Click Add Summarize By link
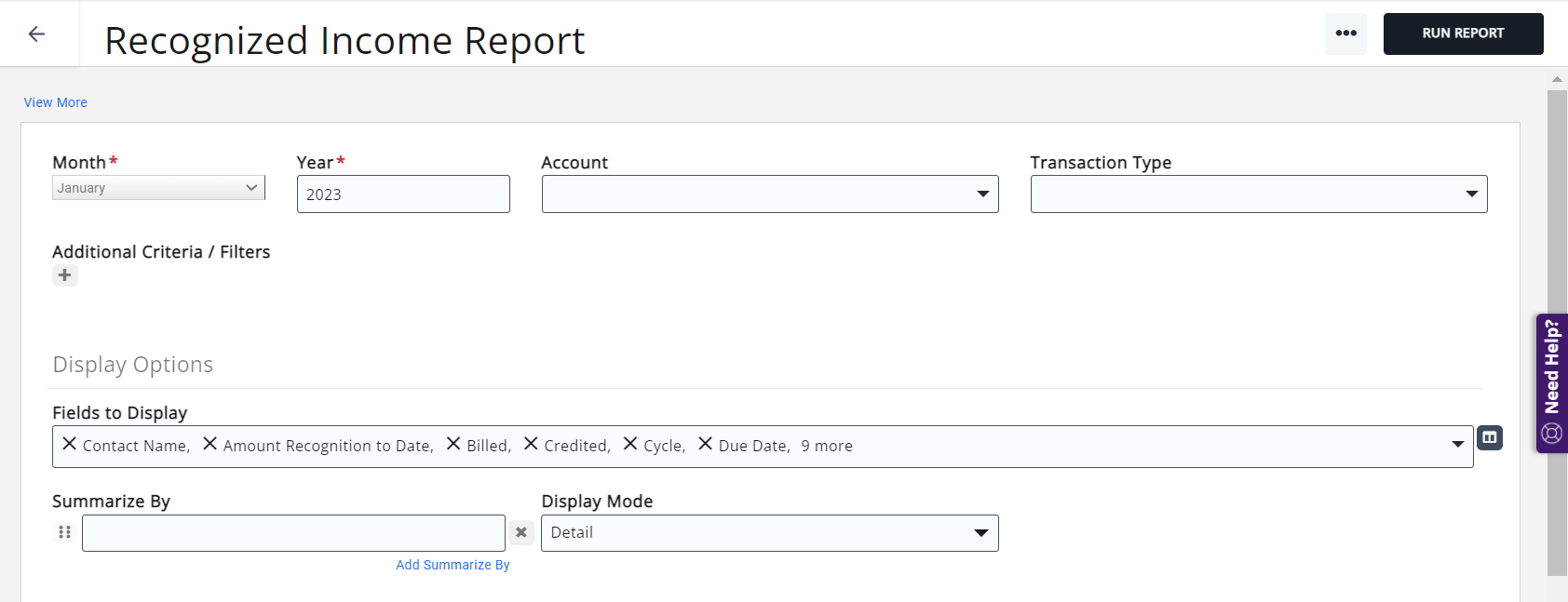The image size is (1568, 602). (453, 565)
